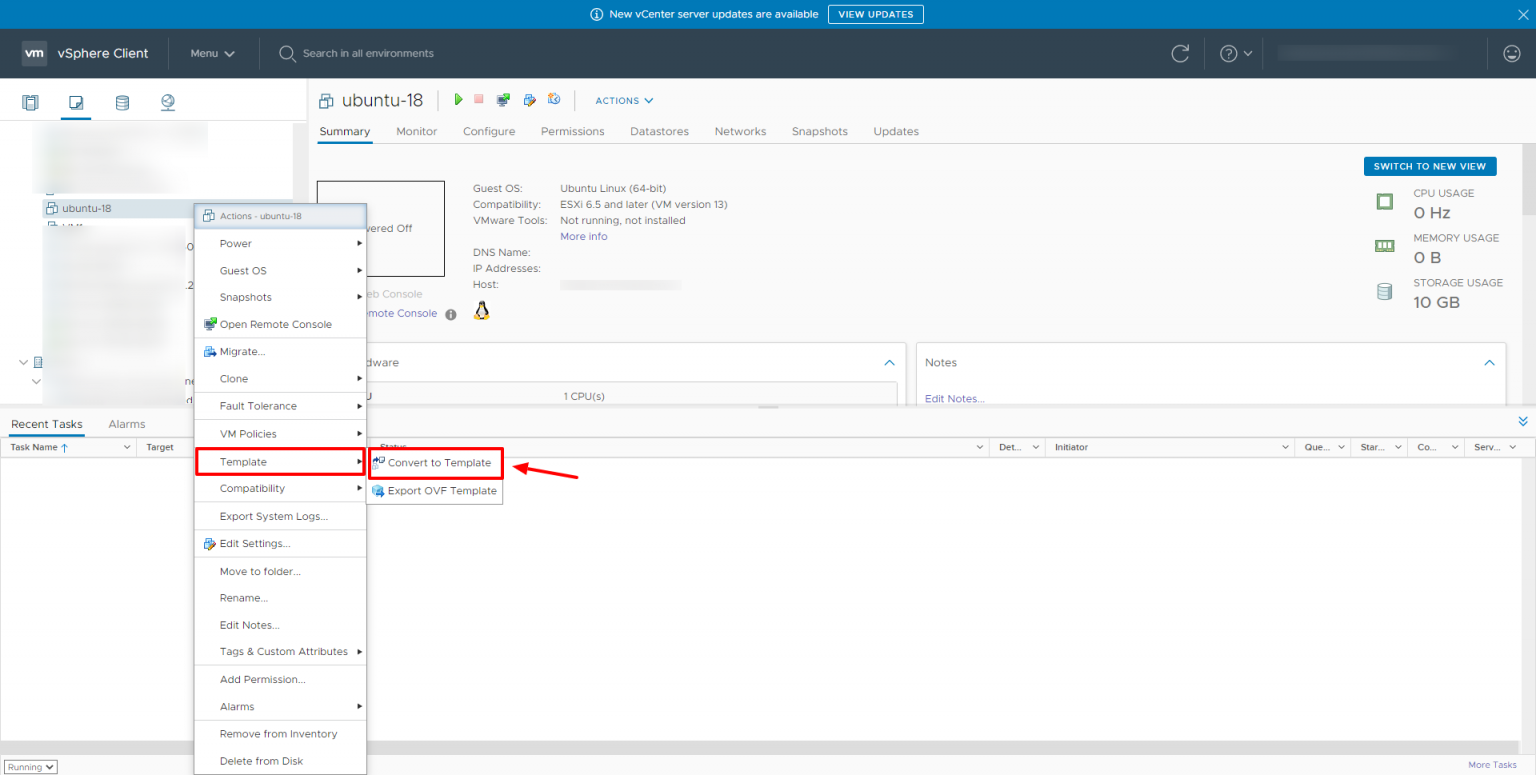The height and width of the screenshot is (775, 1536).
Task: Open the Storage view icon in navigator
Action: click(x=122, y=103)
